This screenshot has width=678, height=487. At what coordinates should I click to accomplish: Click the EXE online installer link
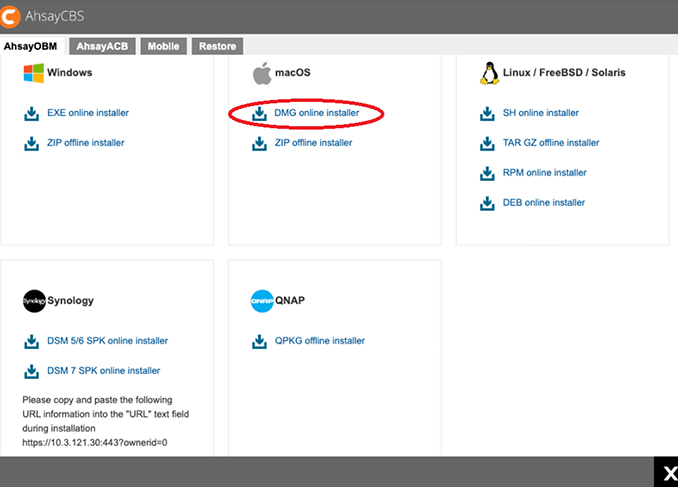coord(88,113)
